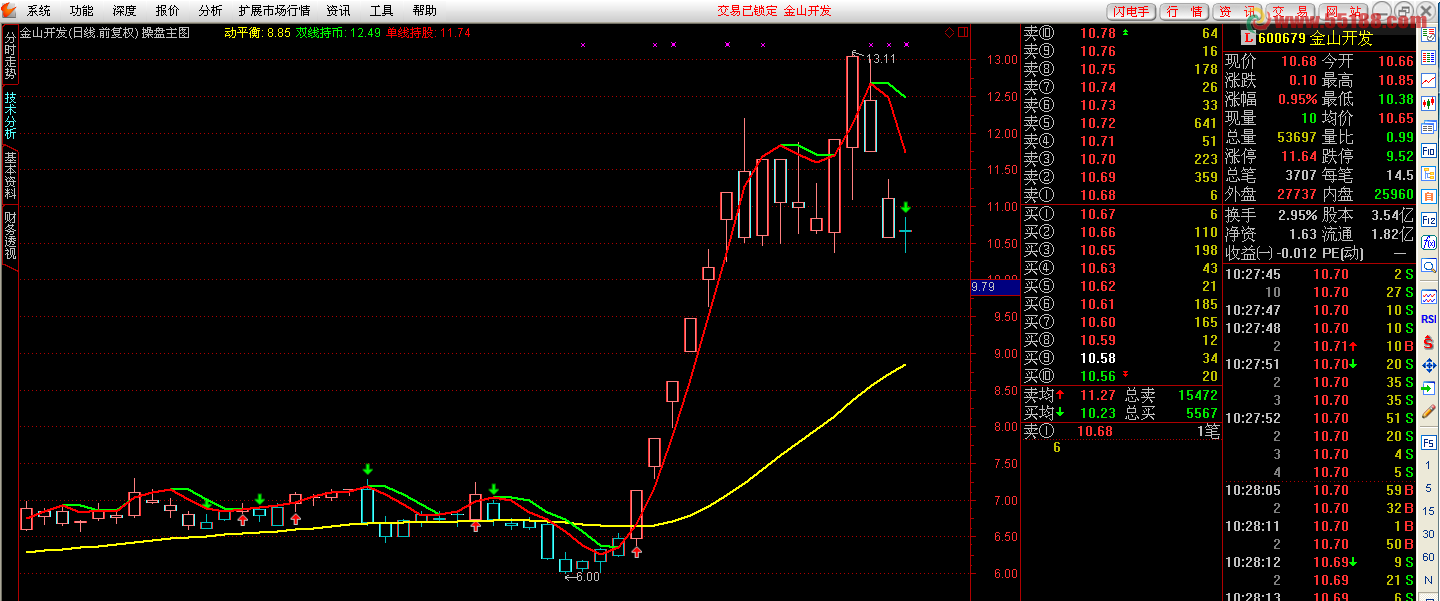
Task: Click the 涨停 11.64 value
Action: pyautogui.click(x=1297, y=156)
